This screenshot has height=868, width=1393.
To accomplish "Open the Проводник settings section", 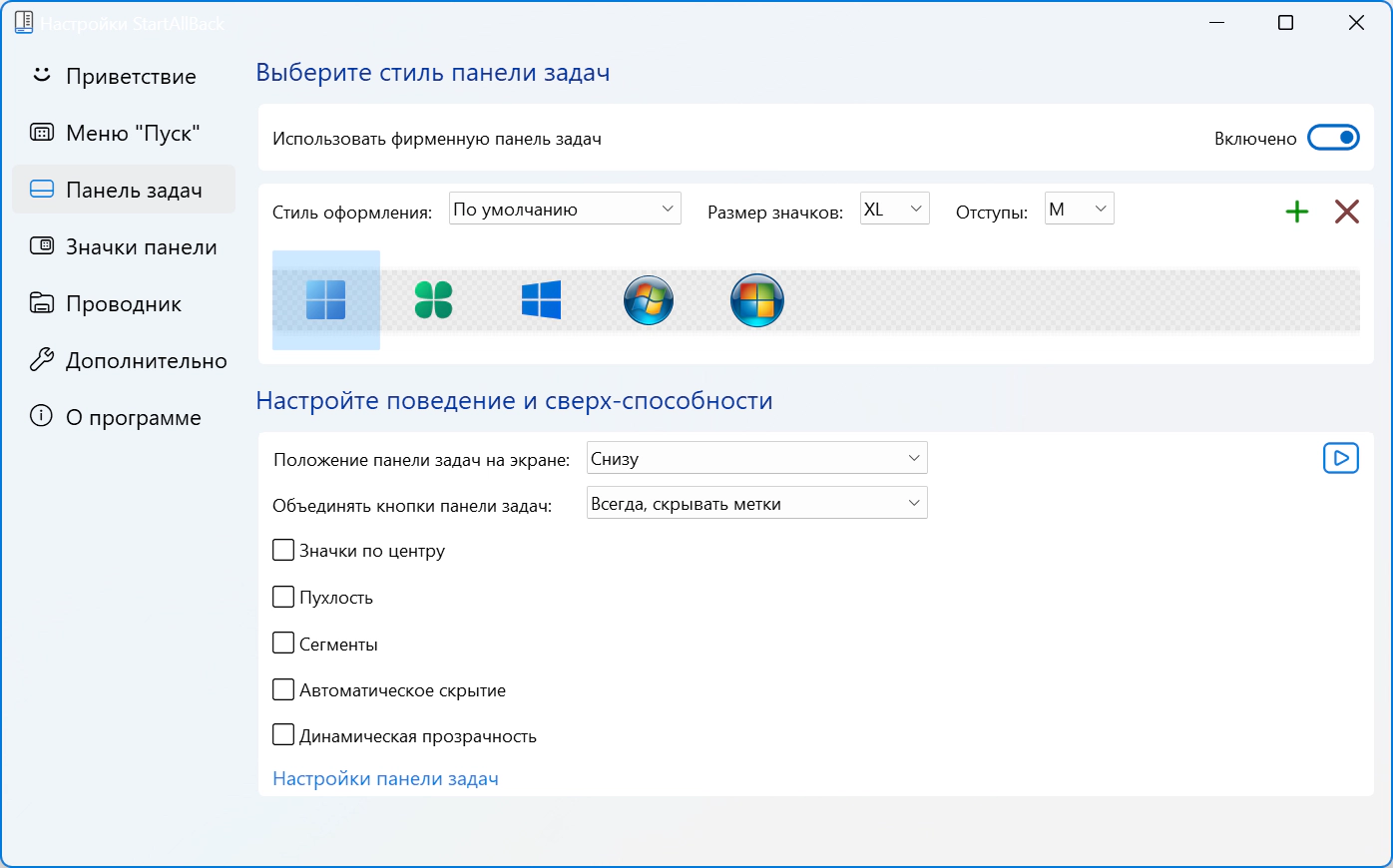I will (x=124, y=303).
